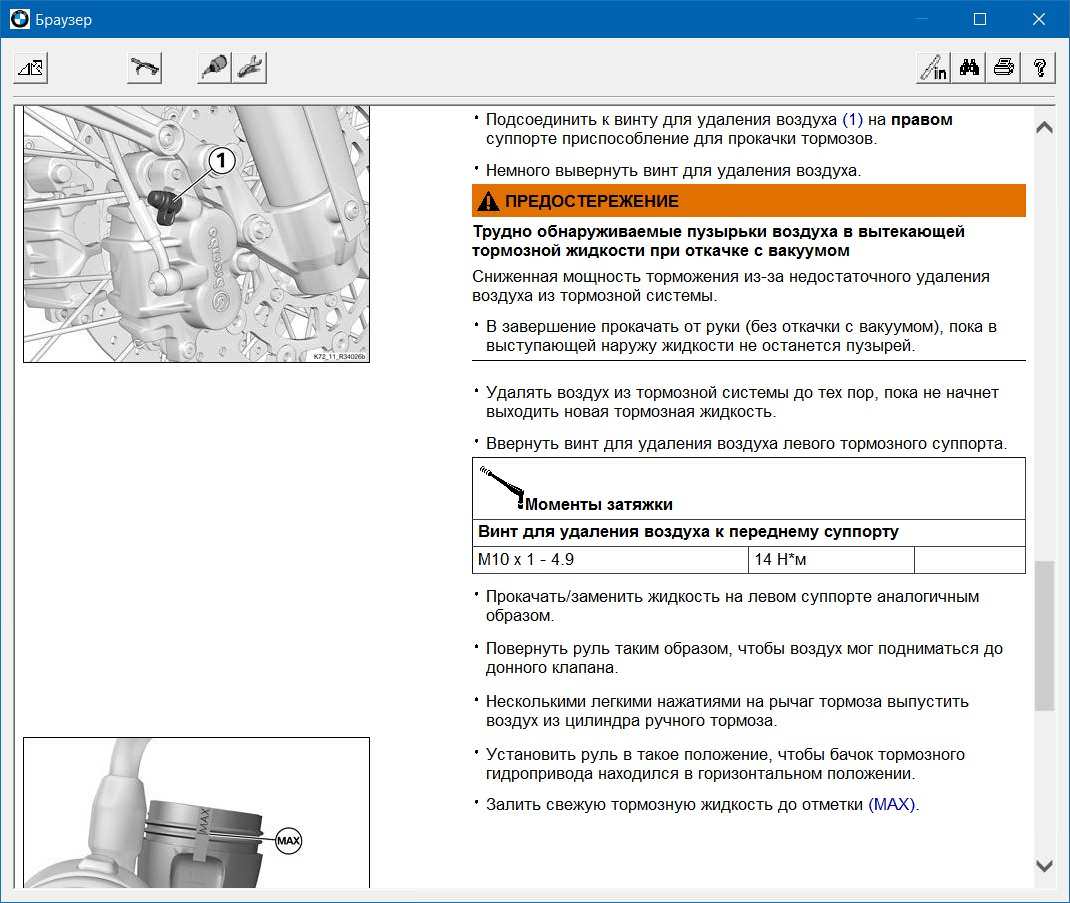Select the '14 Н*м' torque value cell
The image size is (1070, 903).
(x=831, y=560)
